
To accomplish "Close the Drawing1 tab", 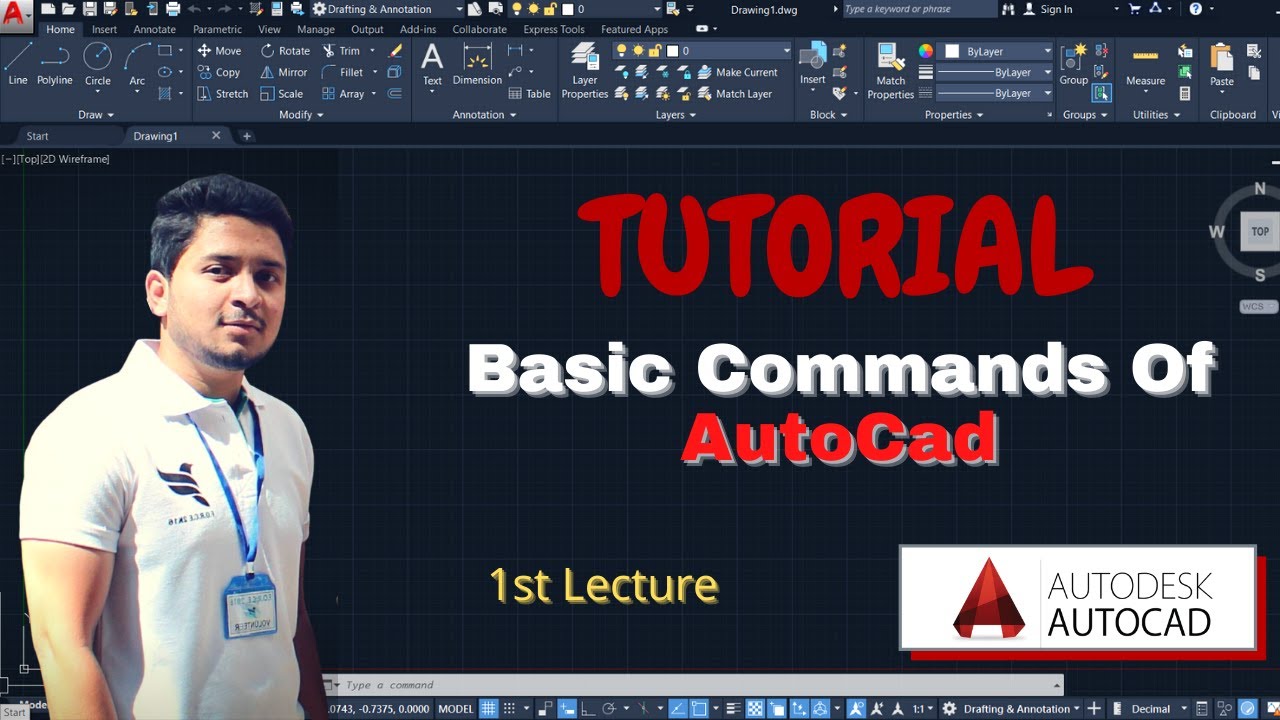I will pyautogui.click(x=216, y=136).
